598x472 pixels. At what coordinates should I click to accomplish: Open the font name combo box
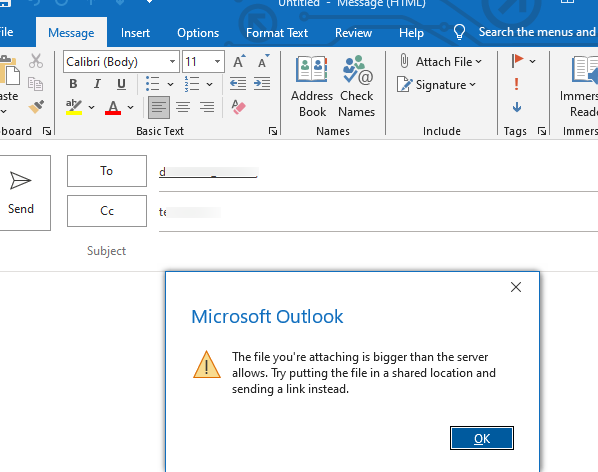pos(121,61)
